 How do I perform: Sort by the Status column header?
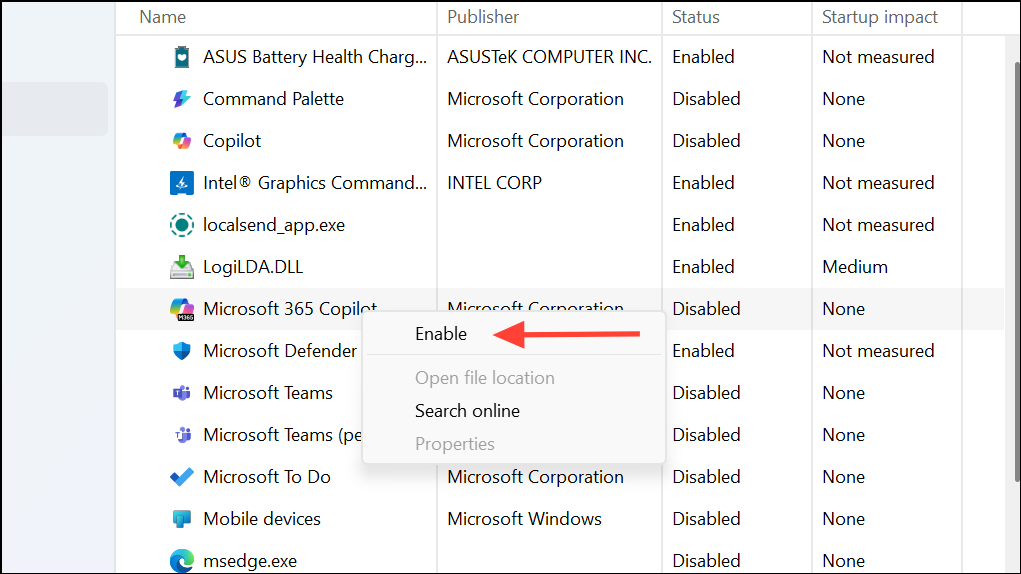(x=695, y=17)
